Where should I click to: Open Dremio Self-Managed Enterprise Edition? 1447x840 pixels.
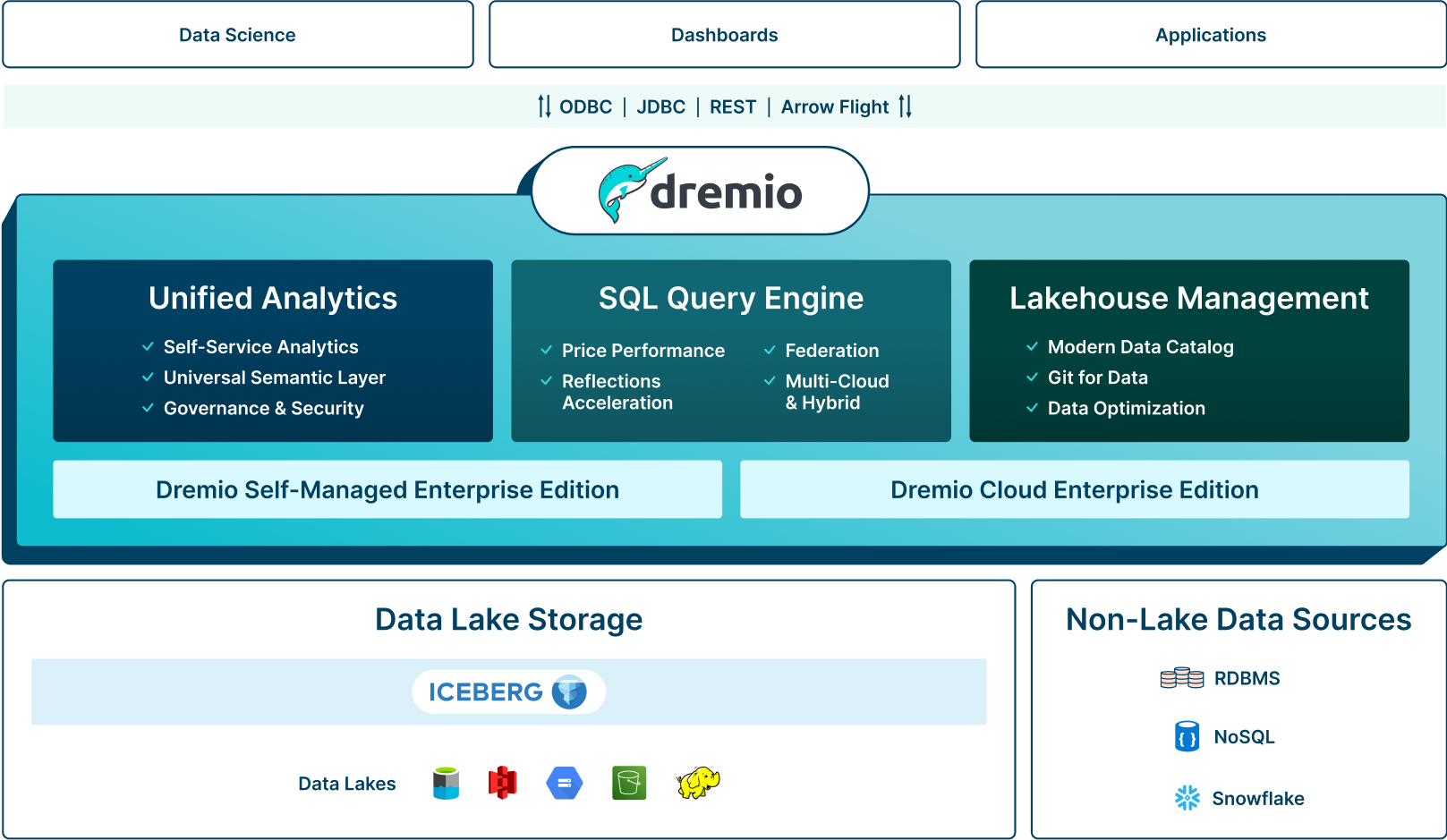pos(387,489)
